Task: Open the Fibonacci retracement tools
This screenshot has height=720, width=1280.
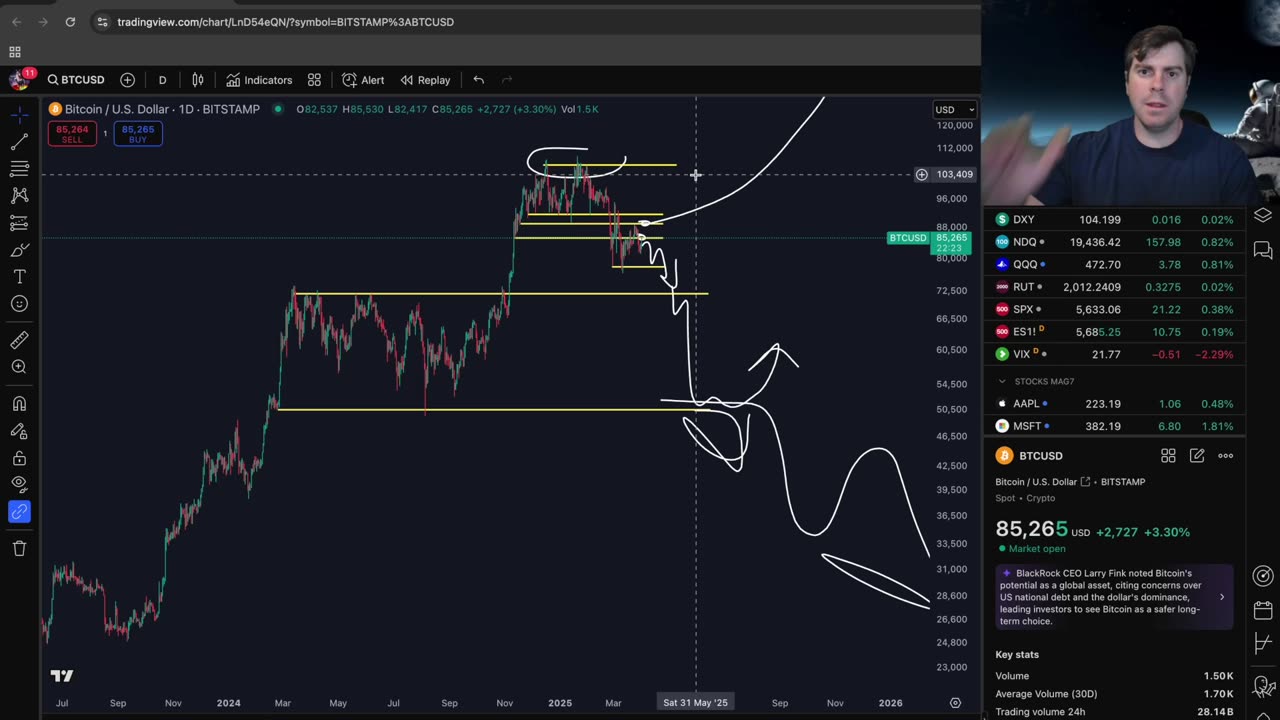Action: tap(19, 169)
